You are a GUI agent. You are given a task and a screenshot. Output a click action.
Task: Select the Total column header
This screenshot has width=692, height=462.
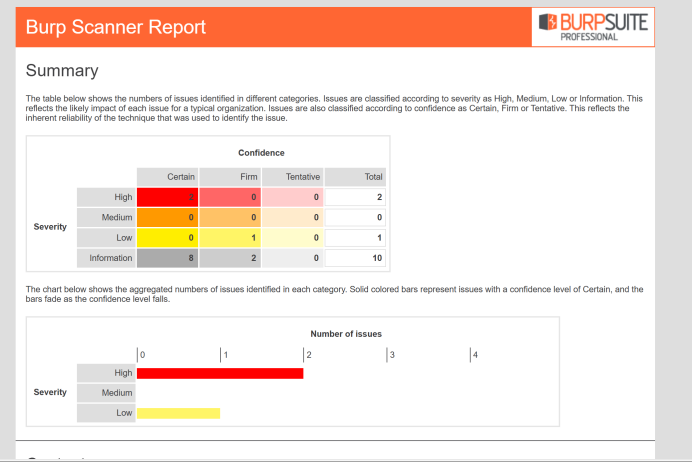[355, 177]
